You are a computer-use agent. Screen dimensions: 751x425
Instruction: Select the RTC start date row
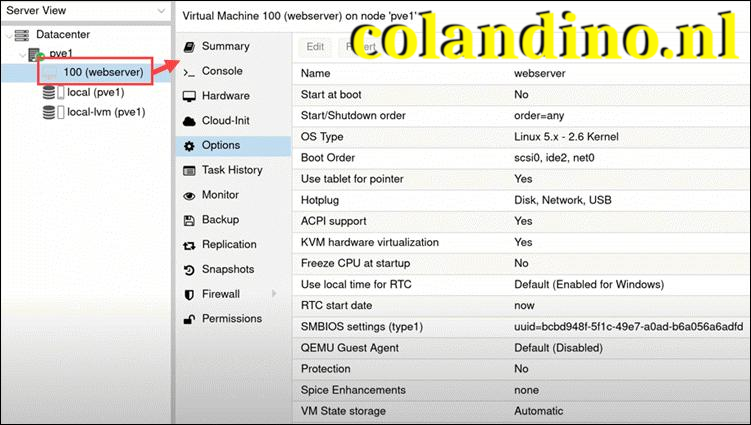click(x=521, y=305)
